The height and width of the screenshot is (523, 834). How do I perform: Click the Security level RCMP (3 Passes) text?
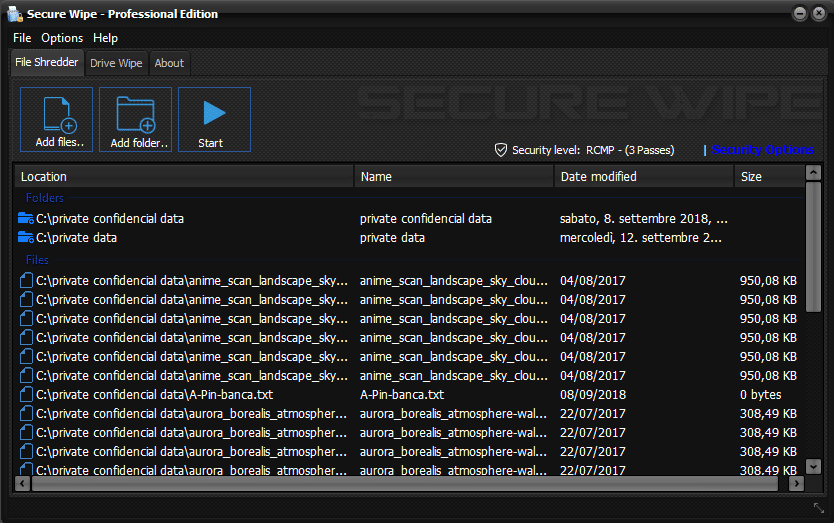[593, 150]
